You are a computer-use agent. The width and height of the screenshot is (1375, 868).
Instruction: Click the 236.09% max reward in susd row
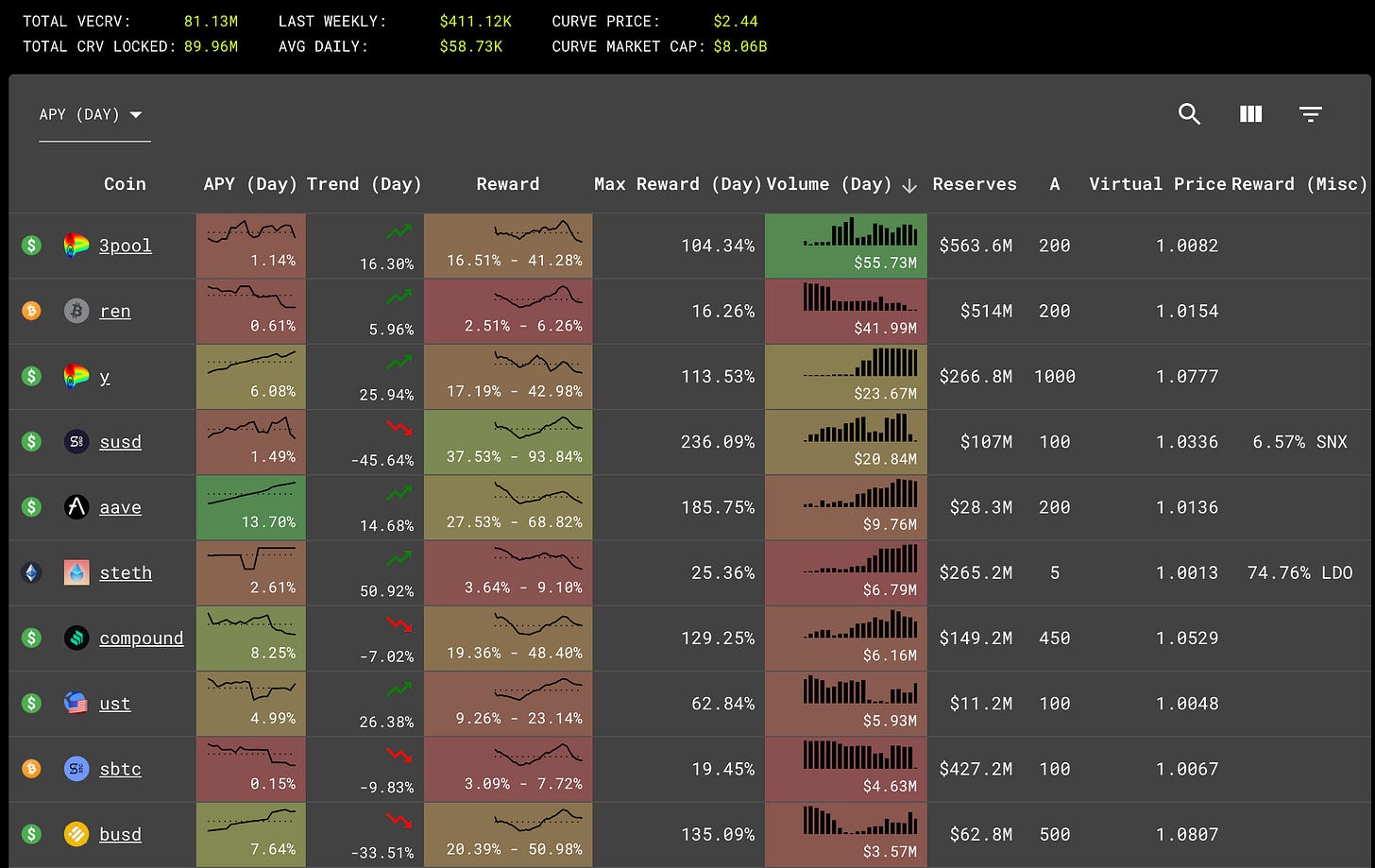[718, 441]
